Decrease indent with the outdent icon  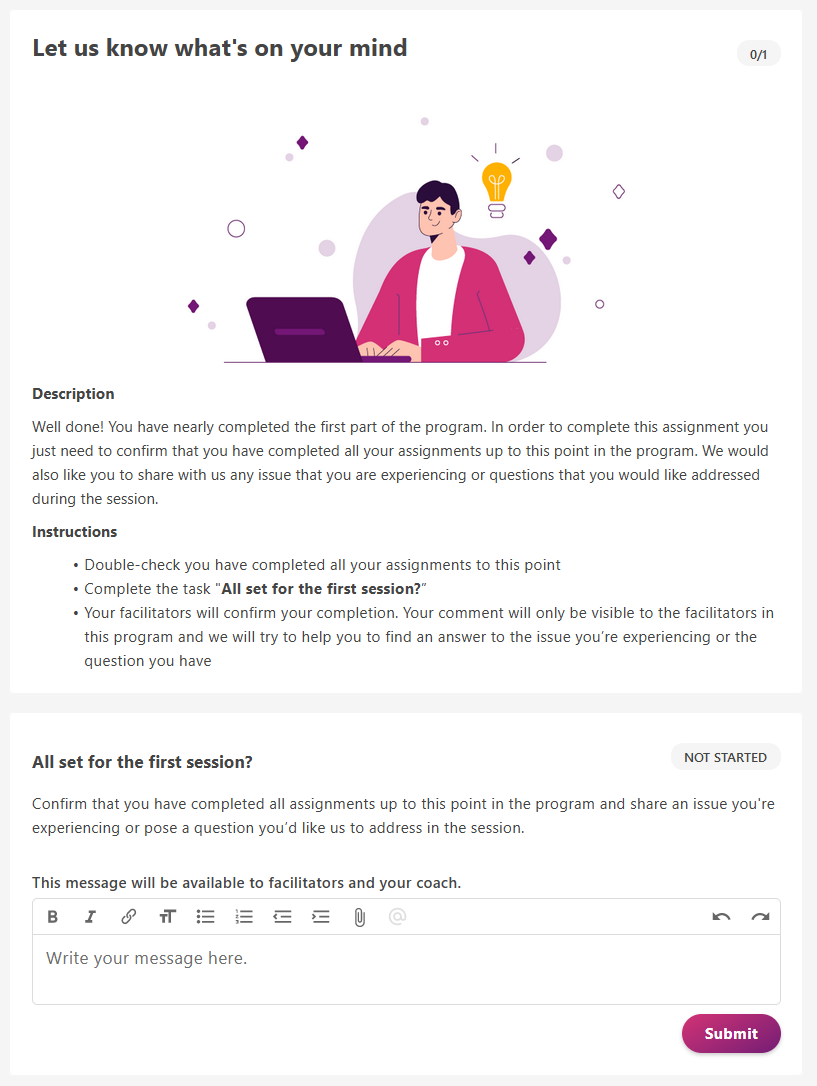282,917
